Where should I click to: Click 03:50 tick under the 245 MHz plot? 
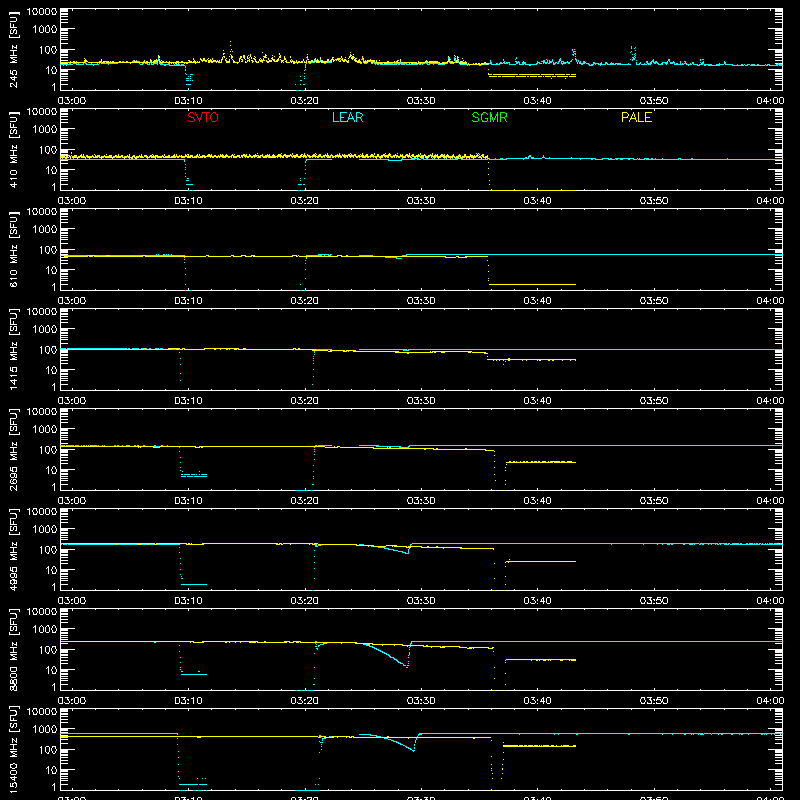[x=654, y=101]
